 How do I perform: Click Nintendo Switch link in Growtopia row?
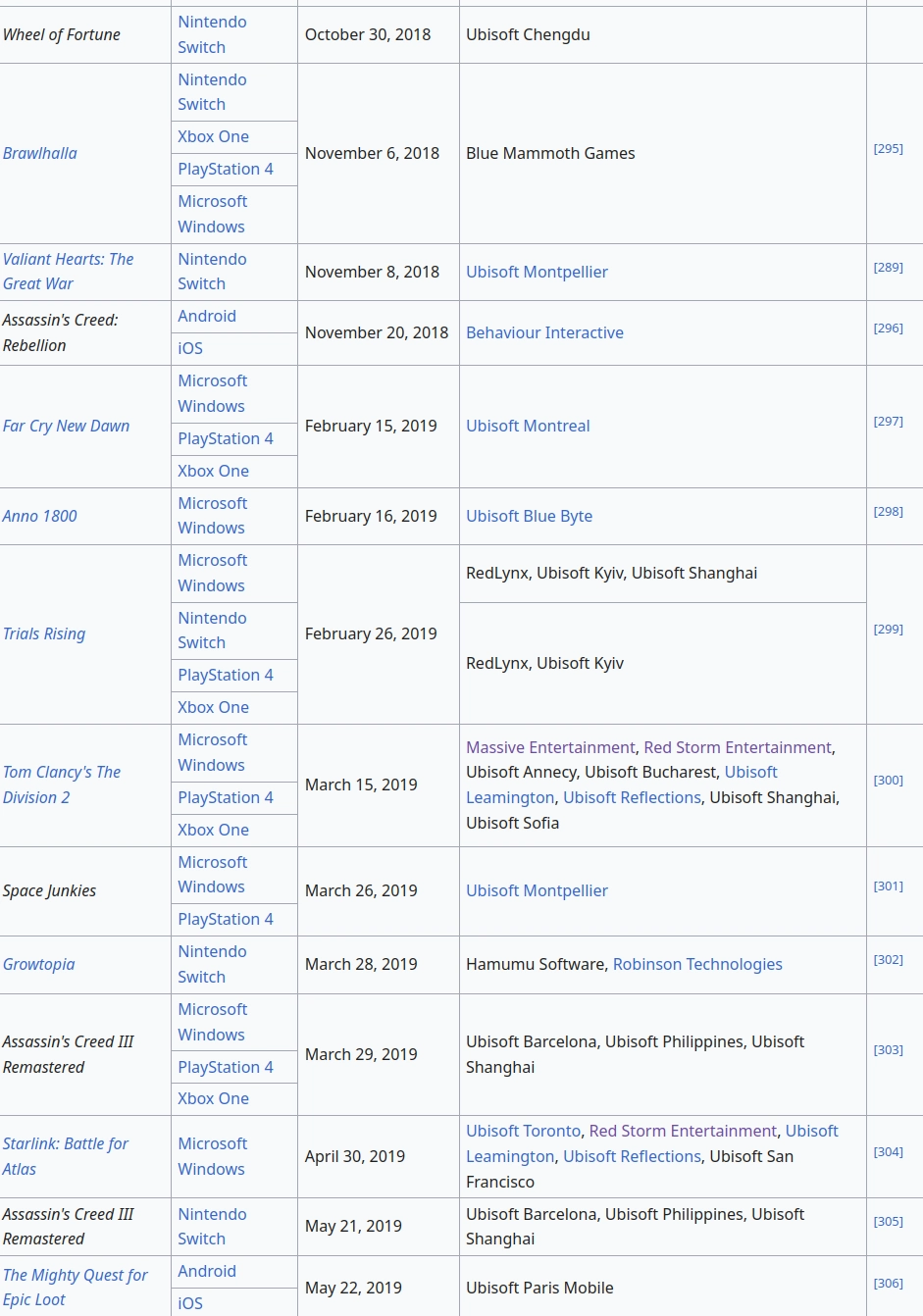click(212, 964)
